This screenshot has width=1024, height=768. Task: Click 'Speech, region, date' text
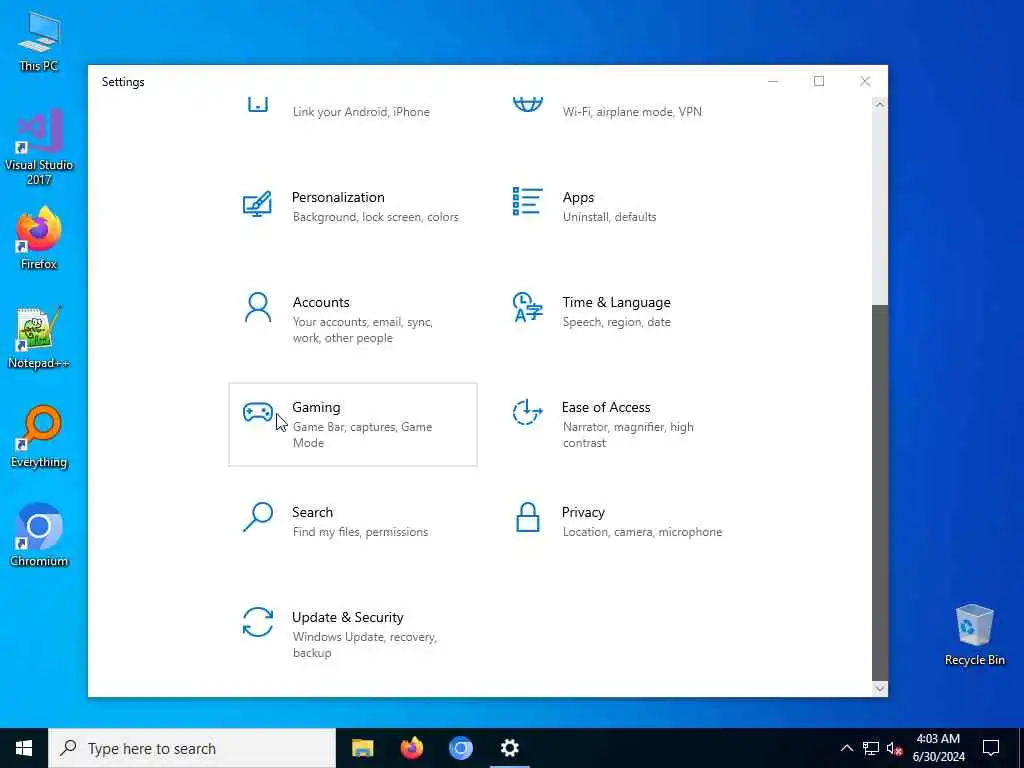616,322
